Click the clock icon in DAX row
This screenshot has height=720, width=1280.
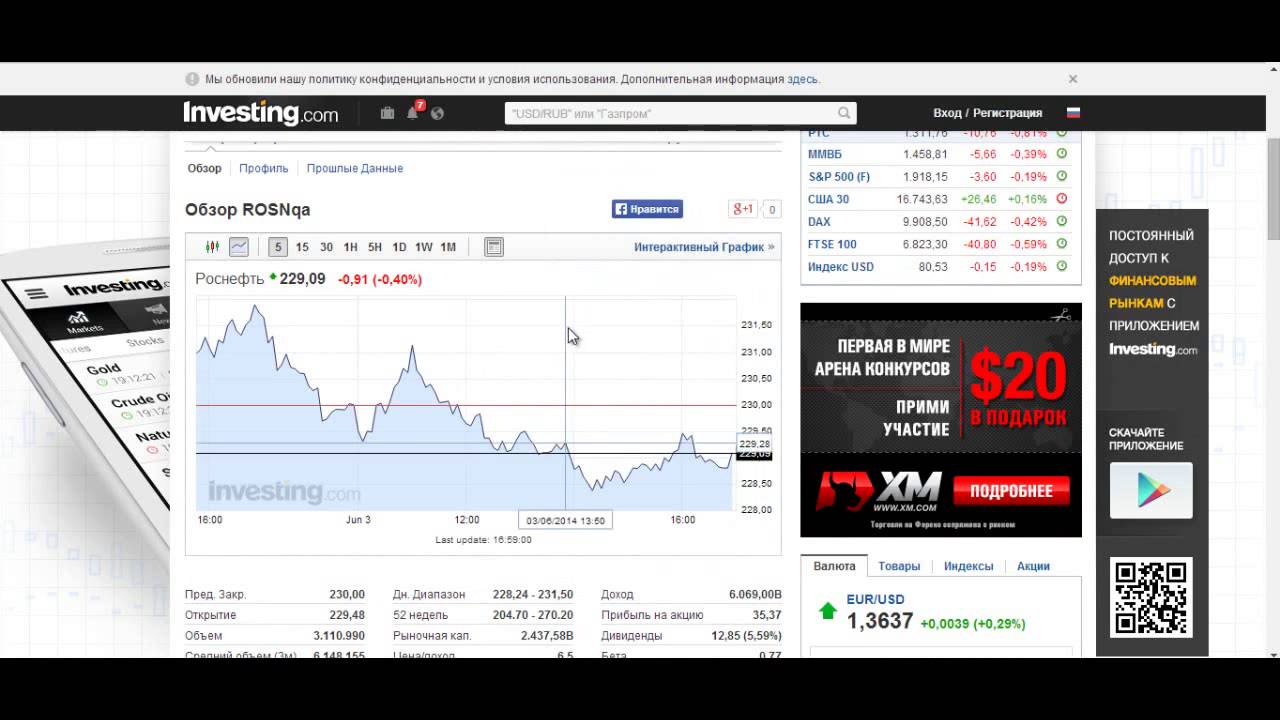coord(1062,222)
